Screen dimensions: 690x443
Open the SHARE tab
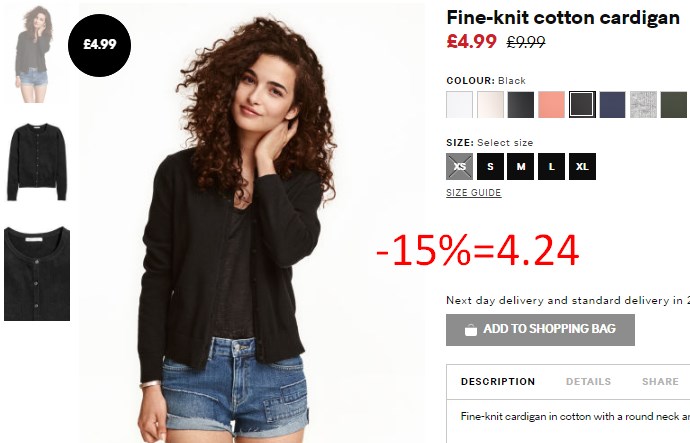point(660,381)
